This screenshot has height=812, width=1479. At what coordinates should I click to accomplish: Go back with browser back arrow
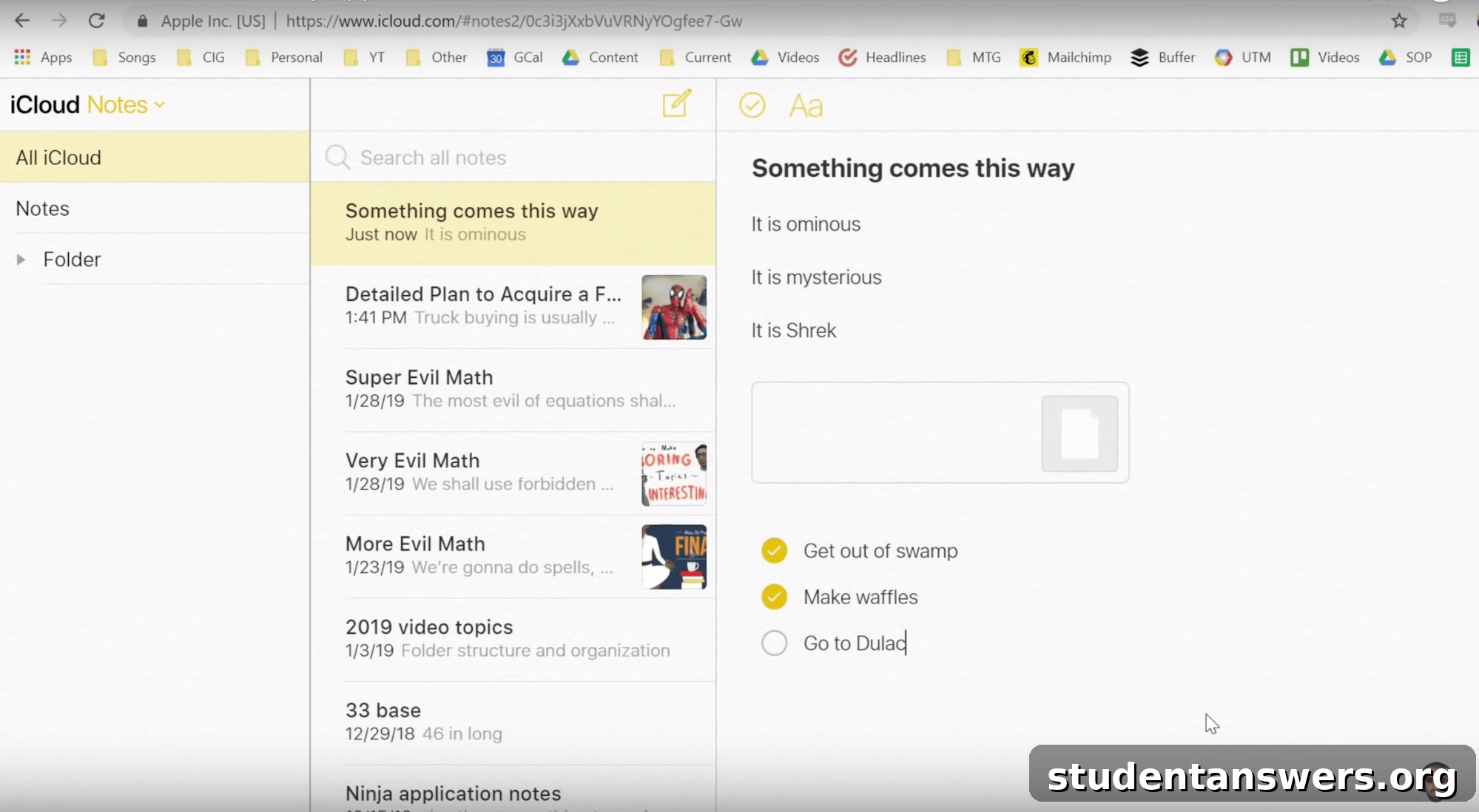[22, 21]
